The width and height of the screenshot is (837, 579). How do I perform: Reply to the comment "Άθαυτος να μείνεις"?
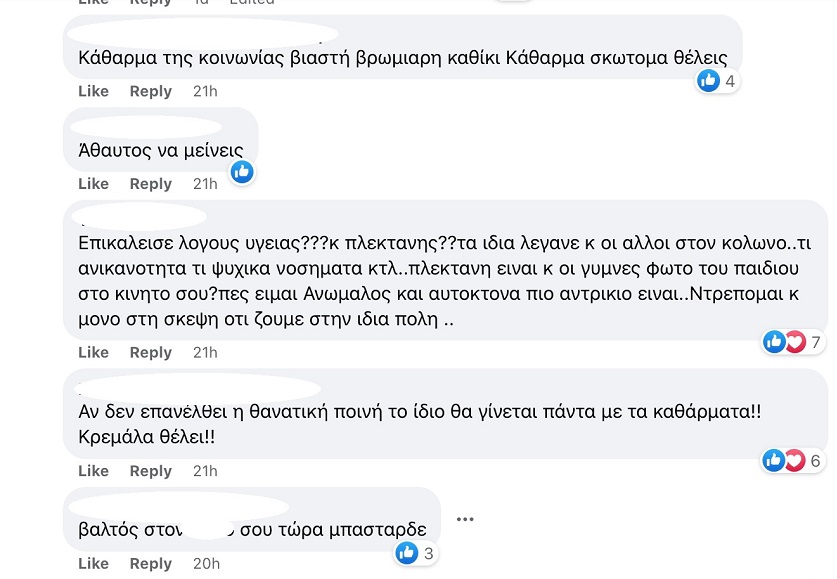tap(151, 184)
